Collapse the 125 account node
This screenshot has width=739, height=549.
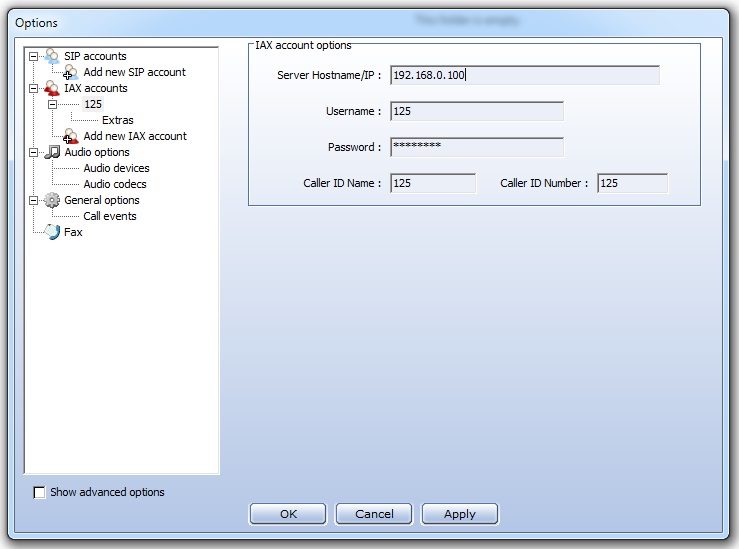pos(52,105)
